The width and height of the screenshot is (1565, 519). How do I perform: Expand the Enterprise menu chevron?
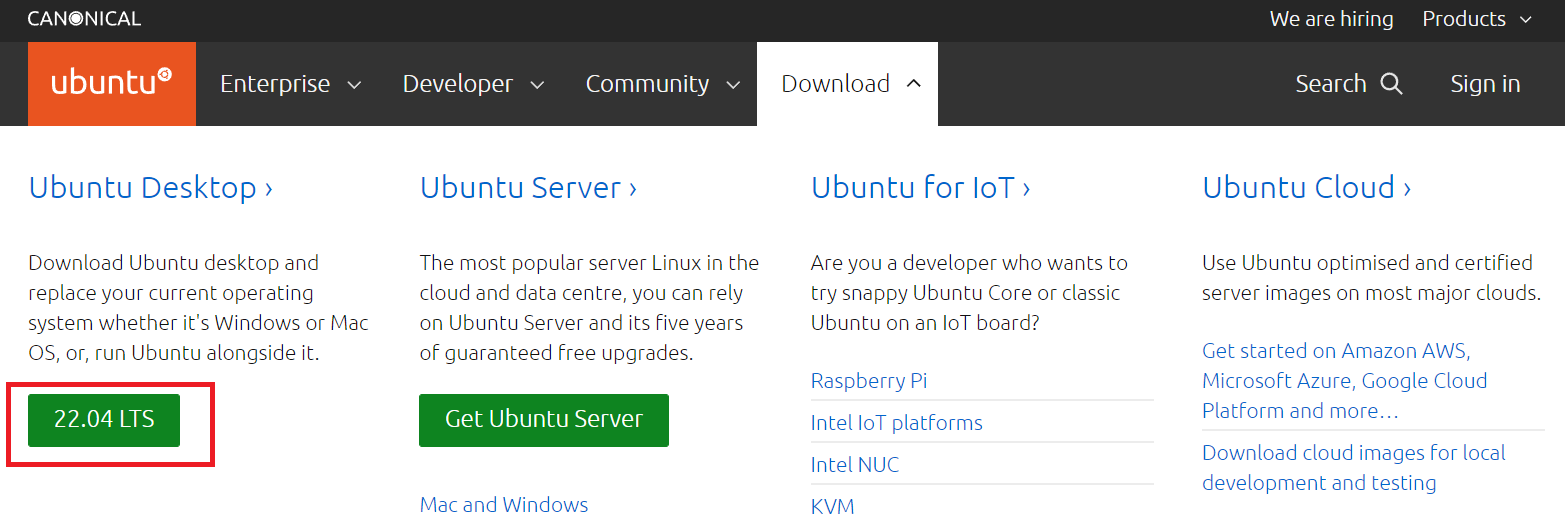[x=354, y=85]
